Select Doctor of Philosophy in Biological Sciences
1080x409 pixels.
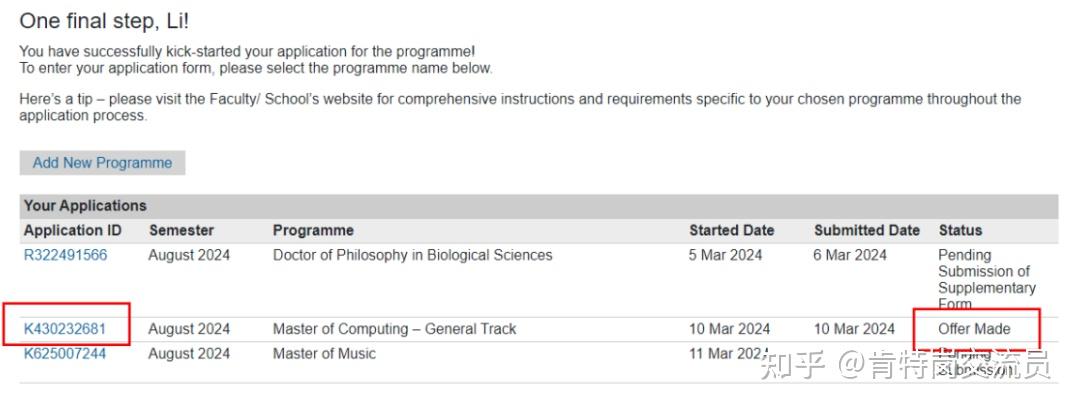[412, 255]
